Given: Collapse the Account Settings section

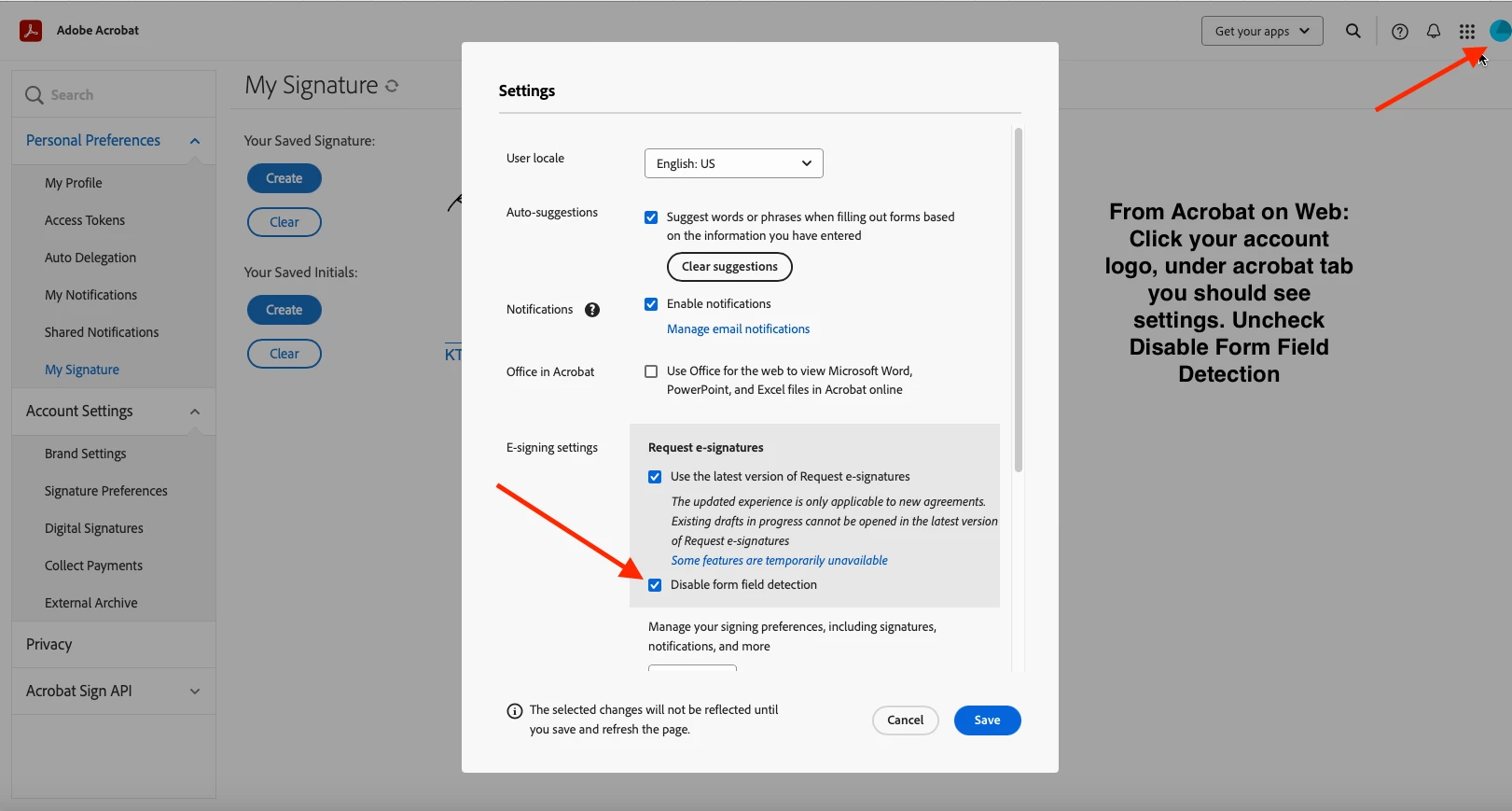Looking at the screenshot, I should (114, 412).
